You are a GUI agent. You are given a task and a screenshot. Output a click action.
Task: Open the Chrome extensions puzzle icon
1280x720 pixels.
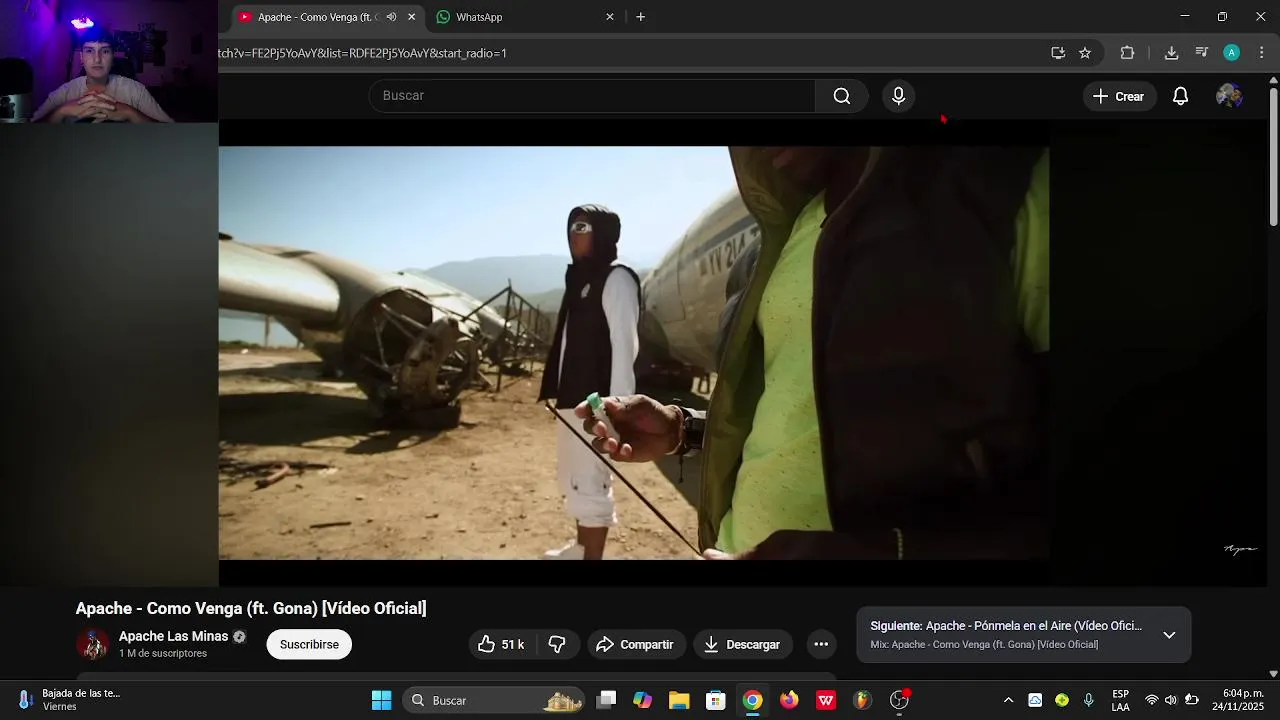[x=1127, y=53]
